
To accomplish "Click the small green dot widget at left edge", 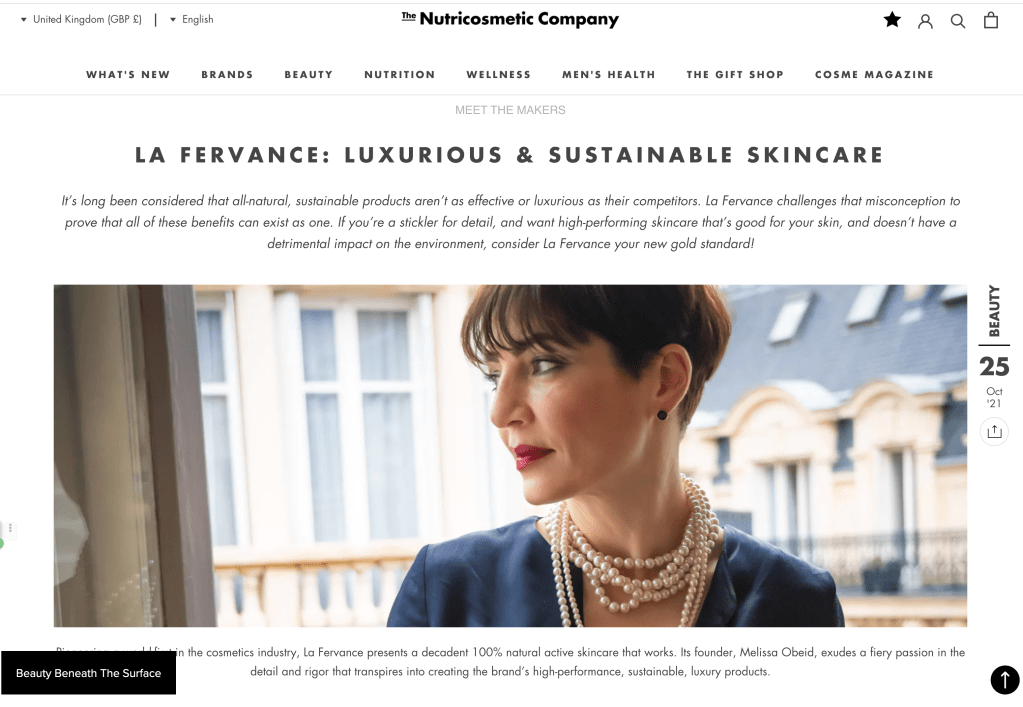I will pyautogui.click(x=1, y=544).
